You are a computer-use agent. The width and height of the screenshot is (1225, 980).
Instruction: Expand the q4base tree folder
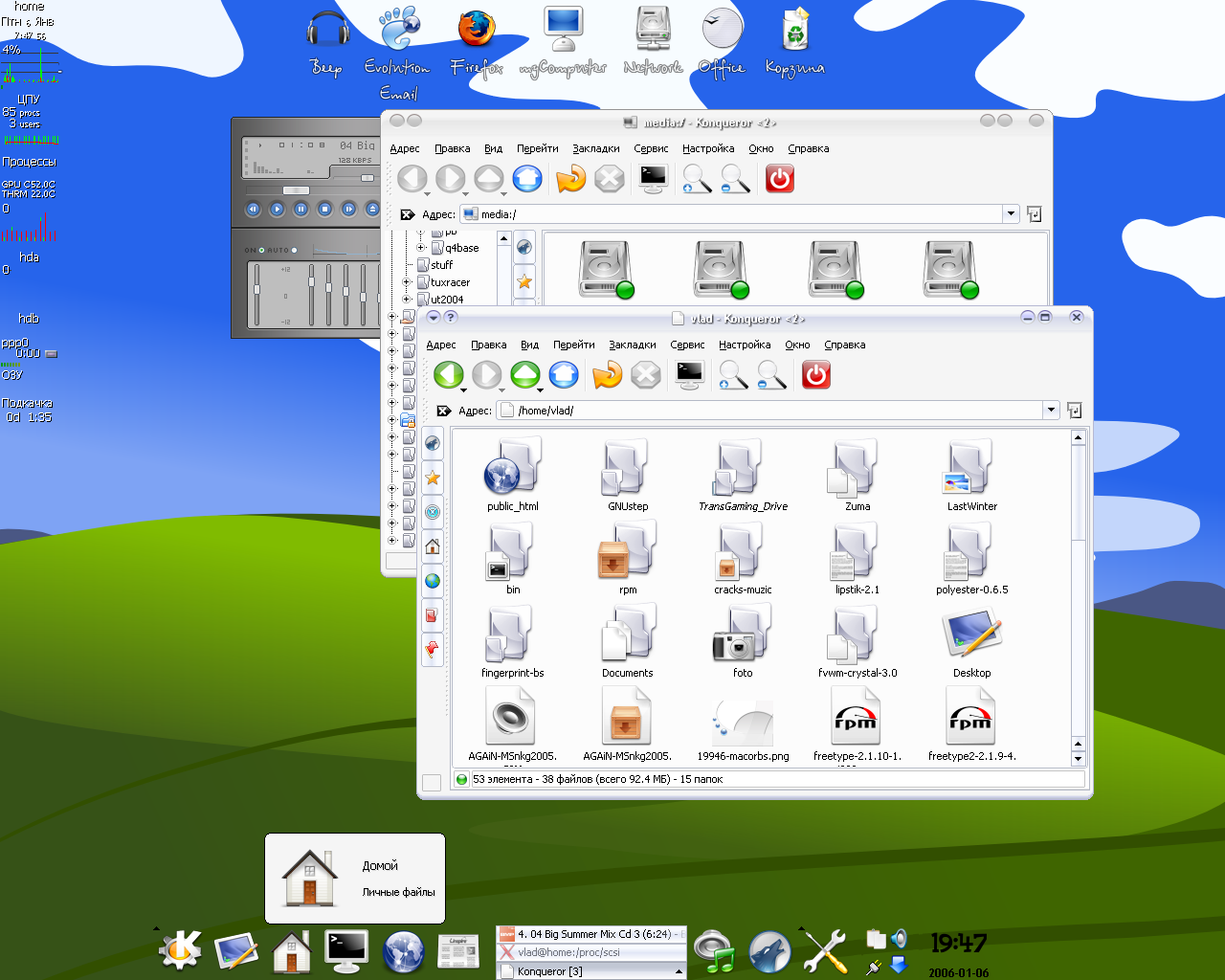420,248
